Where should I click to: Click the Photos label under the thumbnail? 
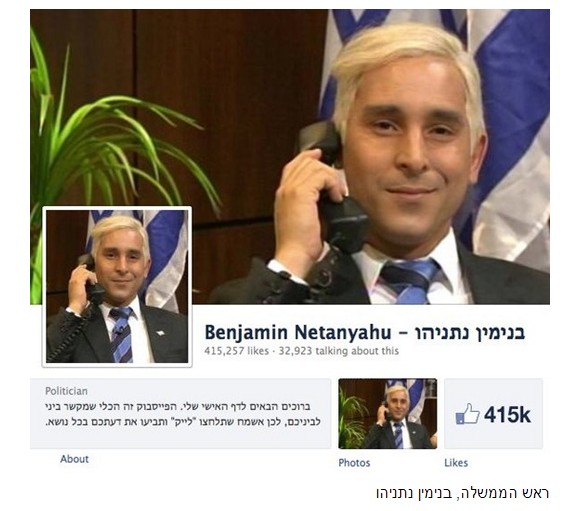point(354,463)
